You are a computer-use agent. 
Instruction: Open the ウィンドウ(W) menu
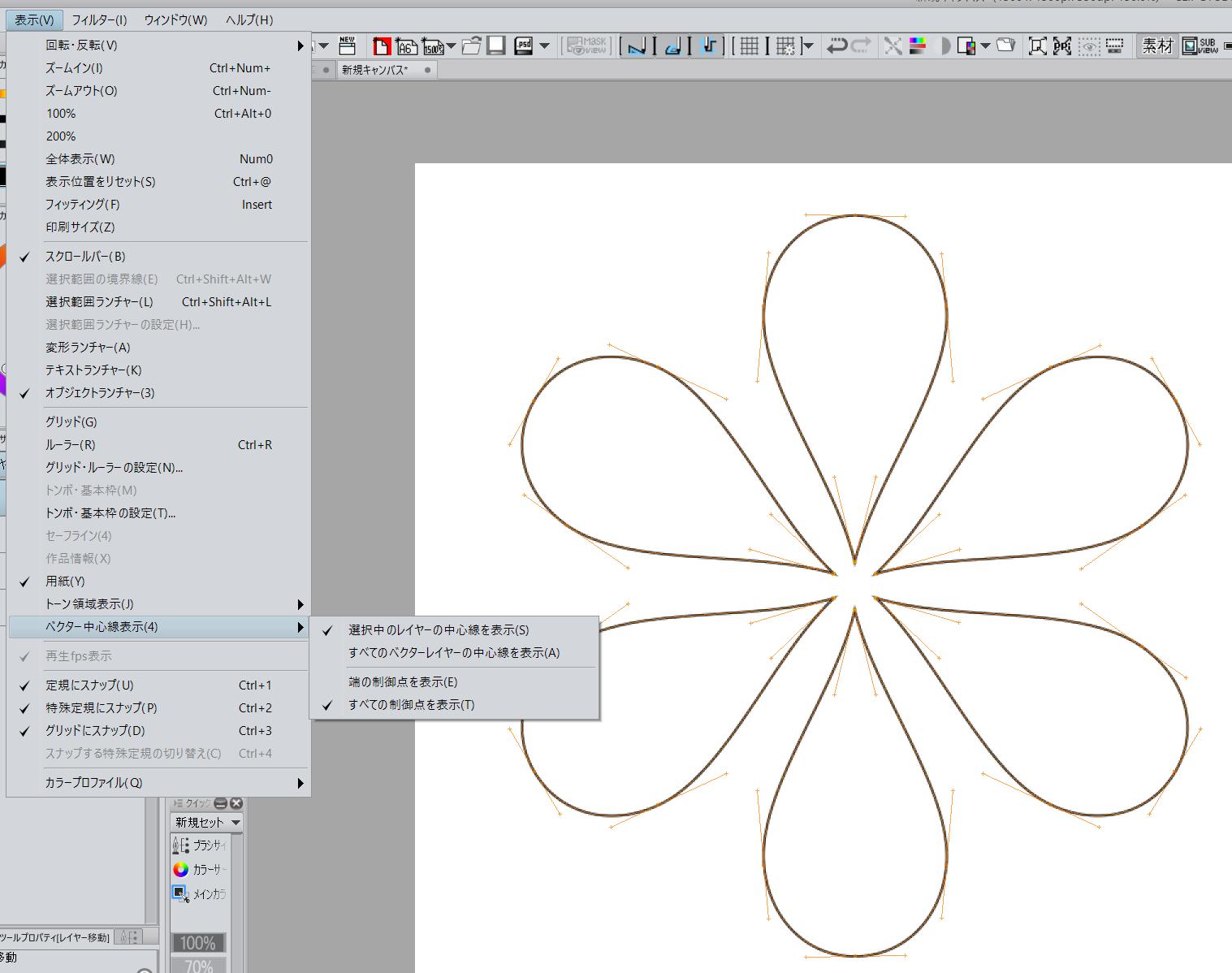tap(175, 19)
